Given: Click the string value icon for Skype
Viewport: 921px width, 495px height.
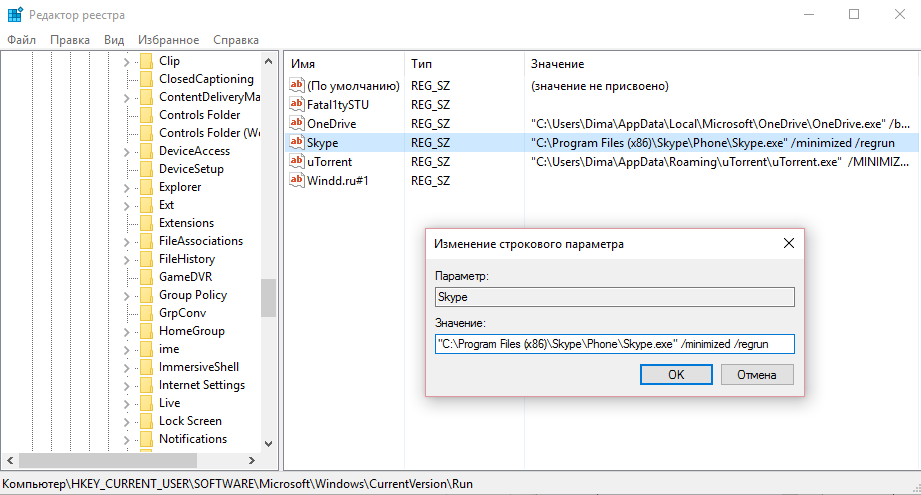Looking at the screenshot, I should click(297, 142).
